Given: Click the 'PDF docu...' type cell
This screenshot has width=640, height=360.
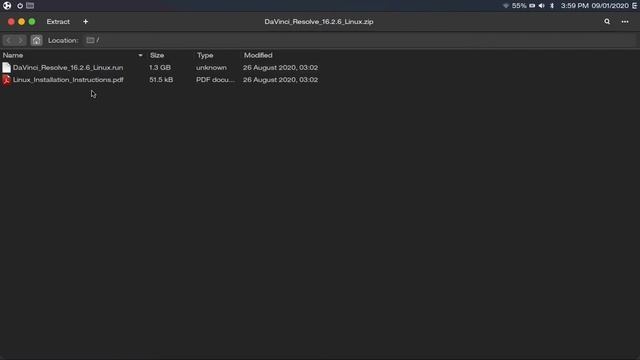Looking at the screenshot, I should (216, 80).
